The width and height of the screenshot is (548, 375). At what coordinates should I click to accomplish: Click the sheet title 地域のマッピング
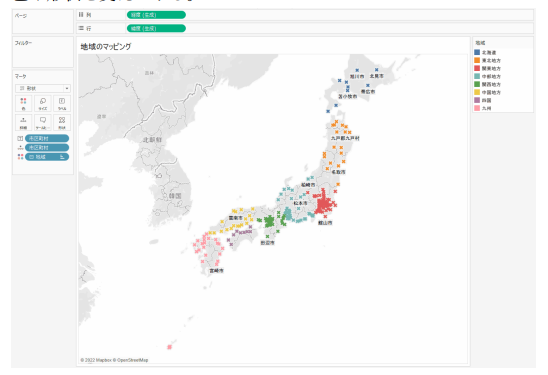click(x=106, y=46)
